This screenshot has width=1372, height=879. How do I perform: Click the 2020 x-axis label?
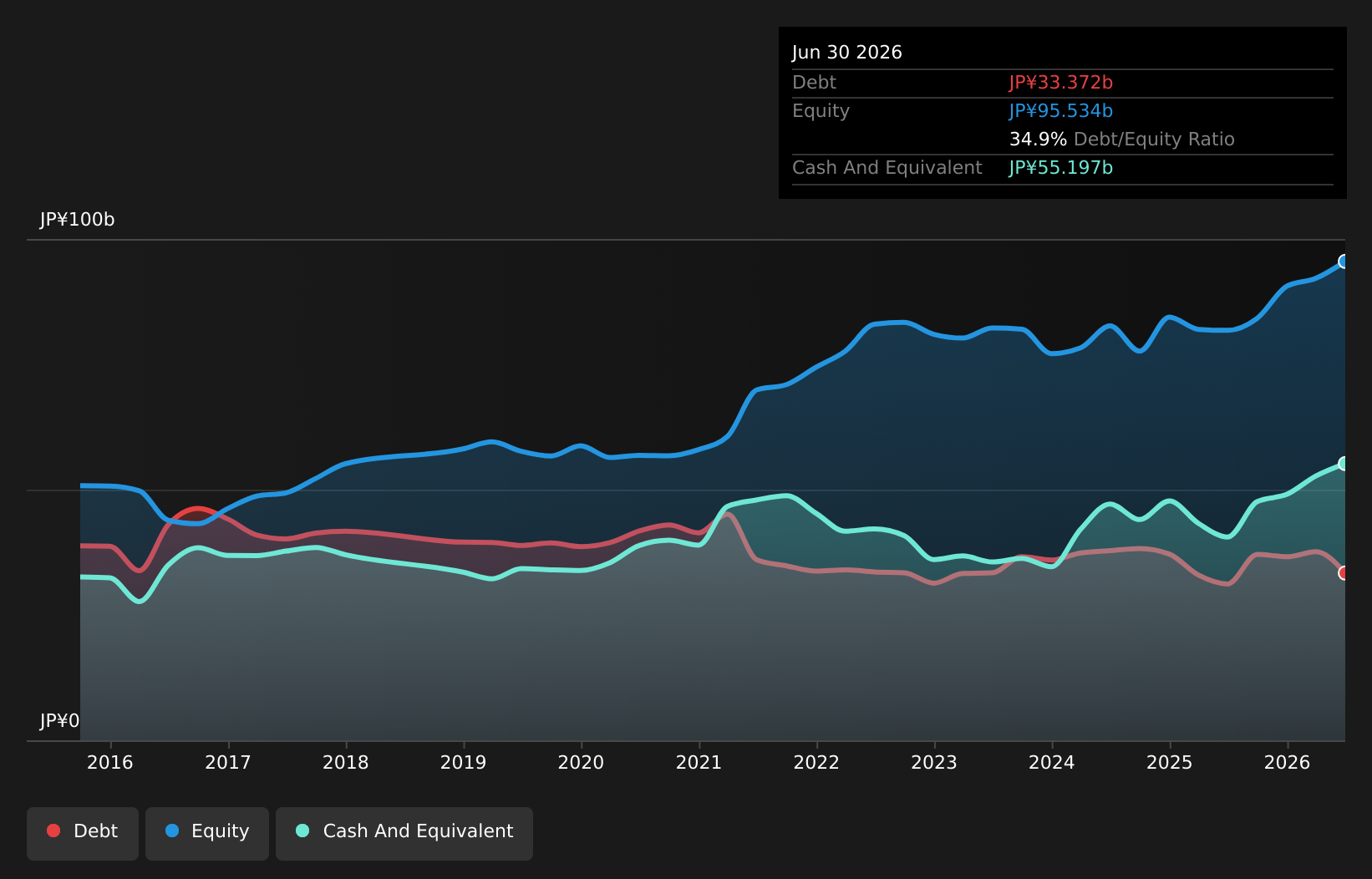[581, 762]
